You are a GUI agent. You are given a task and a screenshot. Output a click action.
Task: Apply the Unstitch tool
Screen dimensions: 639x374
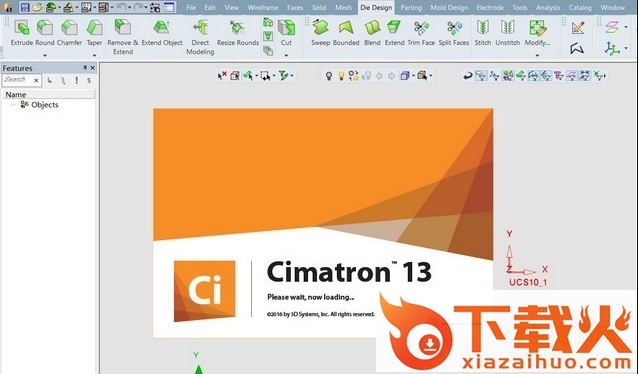coord(508,33)
